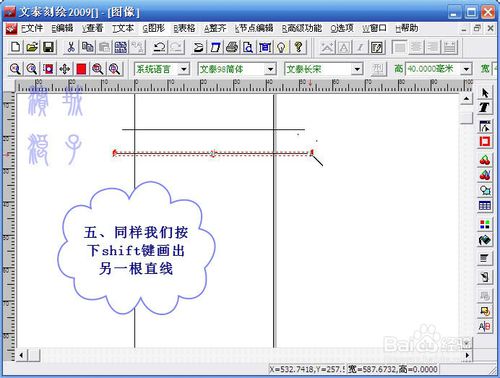Open the A整齐 menu
500x378 pixels.
215,28
